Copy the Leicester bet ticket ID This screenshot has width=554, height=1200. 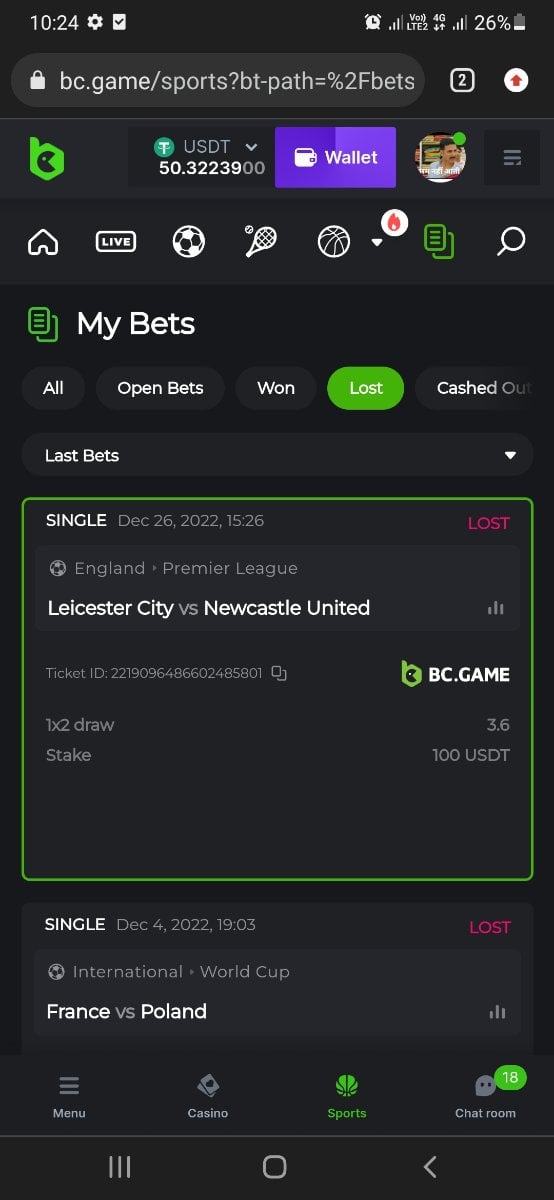(x=279, y=674)
